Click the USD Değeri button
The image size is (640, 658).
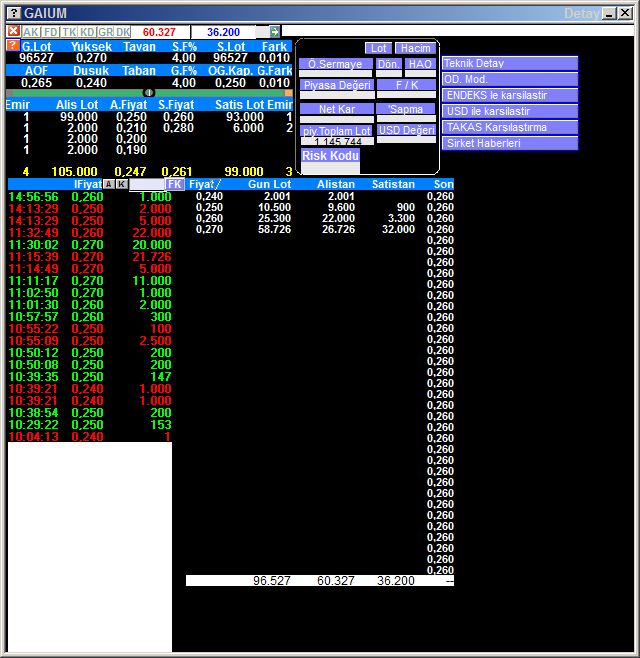406,130
